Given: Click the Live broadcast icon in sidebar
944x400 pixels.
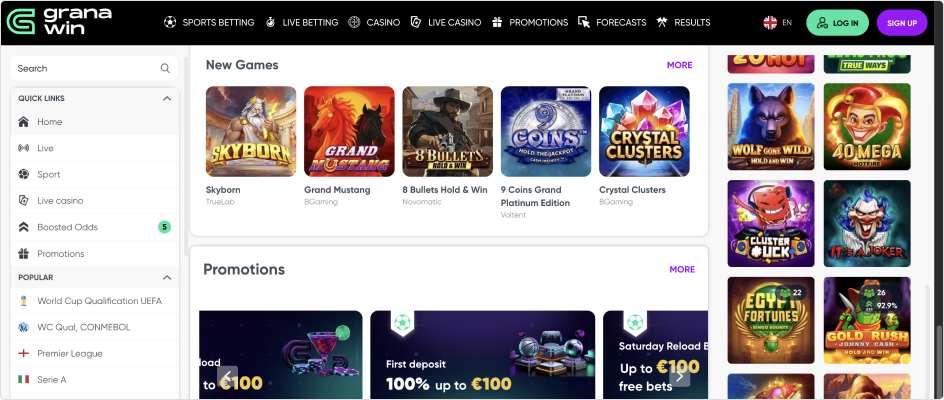Looking at the screenshot, I should [x=24, y=148].
